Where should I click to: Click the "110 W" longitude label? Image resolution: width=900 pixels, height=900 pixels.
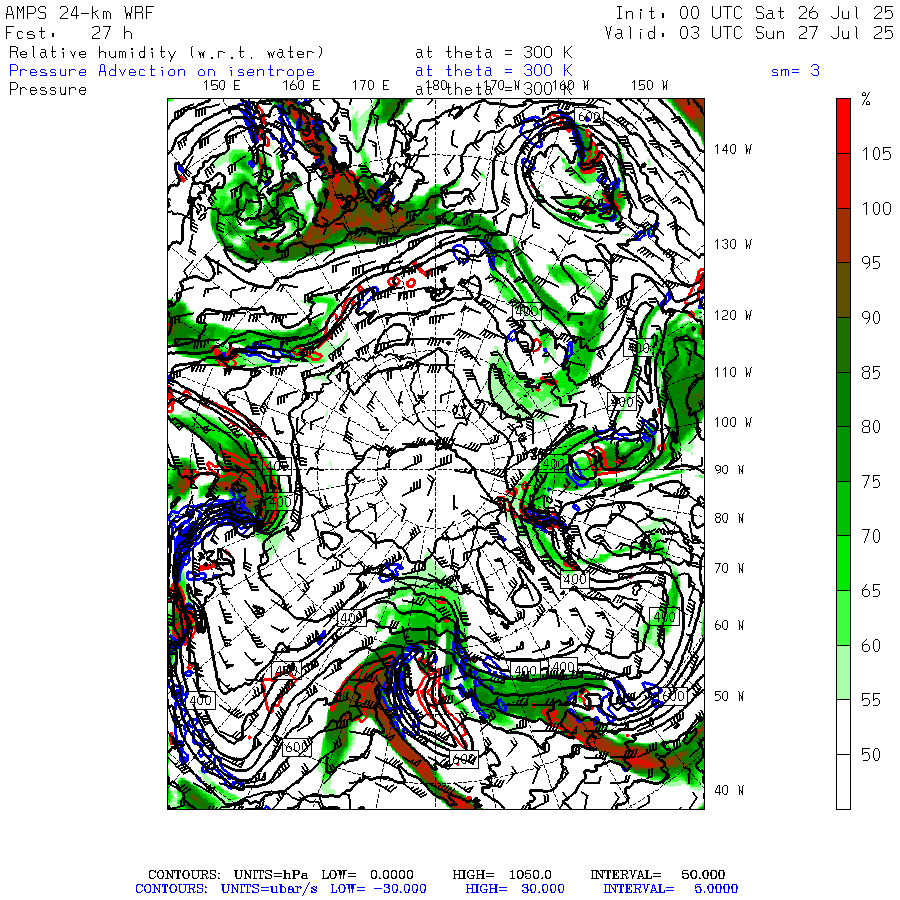coord(732,373)
